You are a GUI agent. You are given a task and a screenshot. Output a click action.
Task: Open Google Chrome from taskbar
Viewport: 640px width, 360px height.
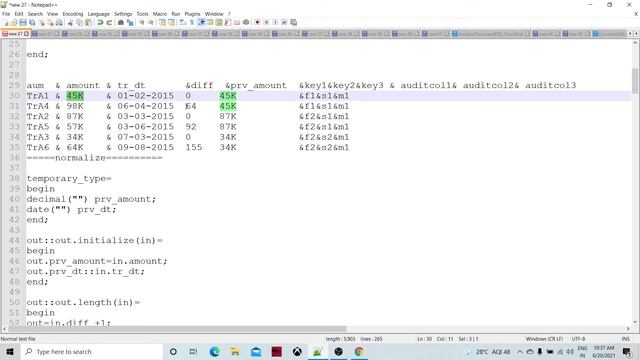359,351
